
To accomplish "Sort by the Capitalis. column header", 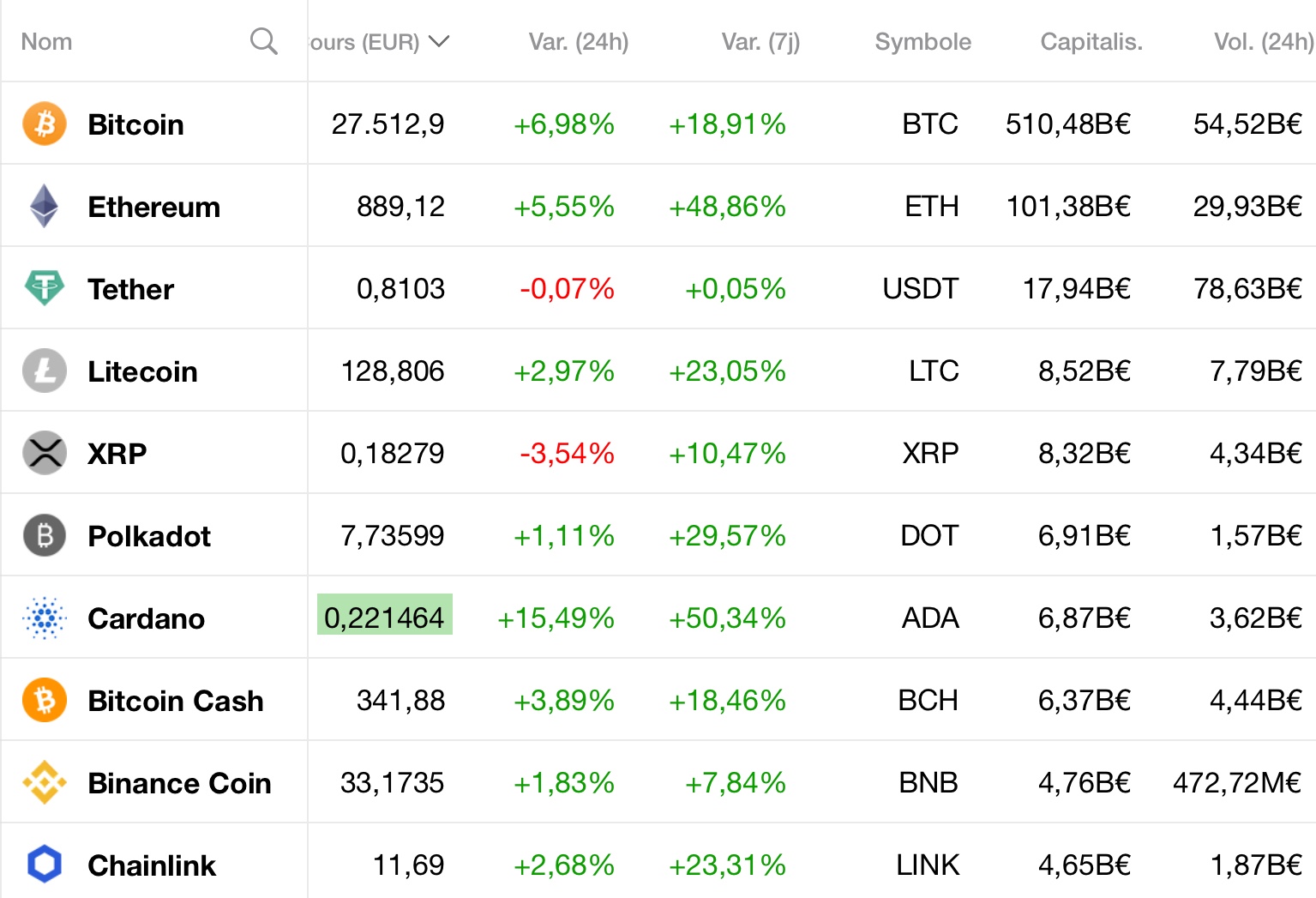I will [x=1091, y=42].
